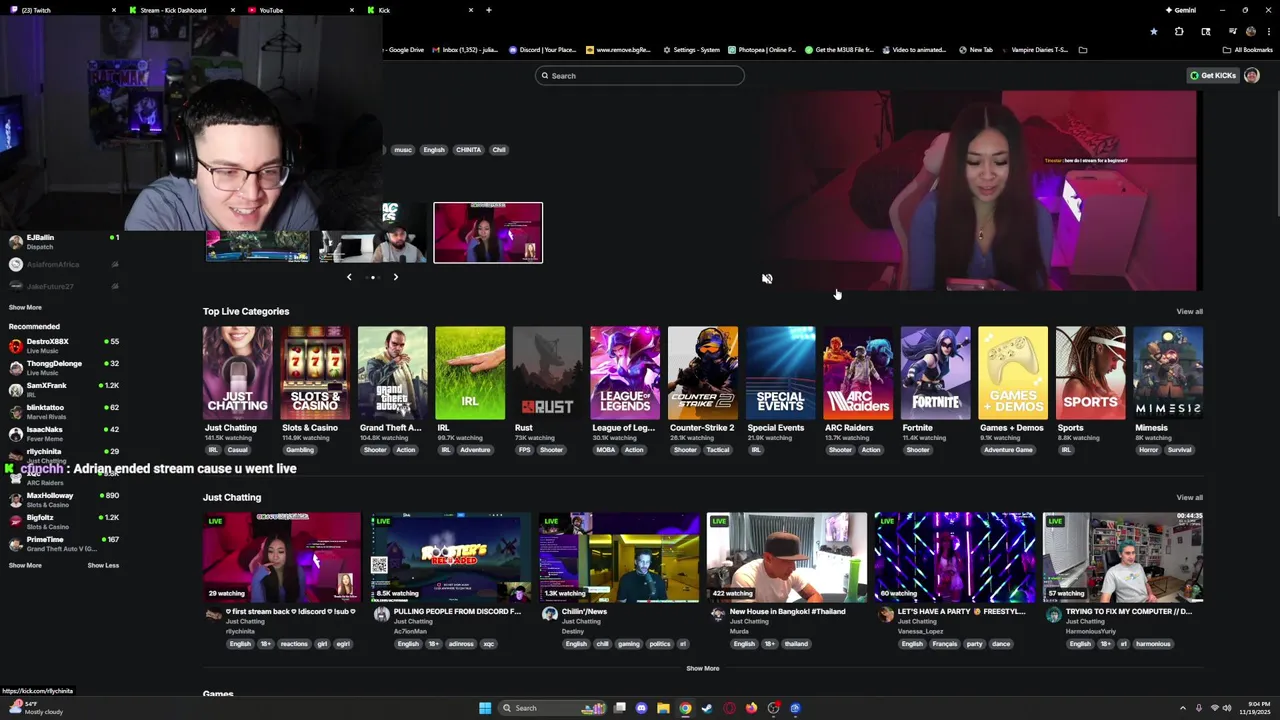This screenshot has width=1280, height=720.
Task: Open Destiny's 'Chillin'/News' stream thumbnail
Action: click(619, 557)
